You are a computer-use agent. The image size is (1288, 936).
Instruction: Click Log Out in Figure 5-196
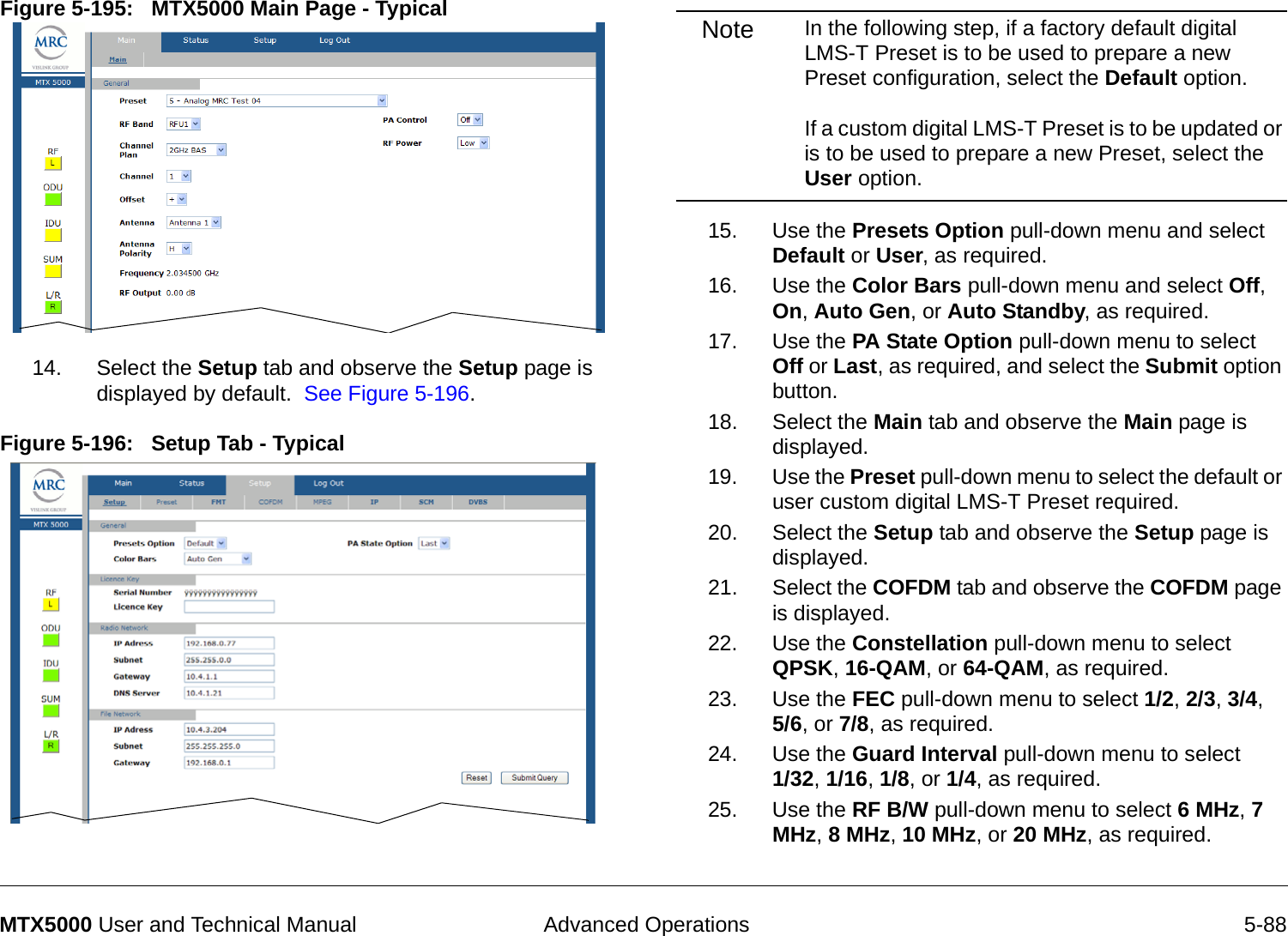(329, 483)
